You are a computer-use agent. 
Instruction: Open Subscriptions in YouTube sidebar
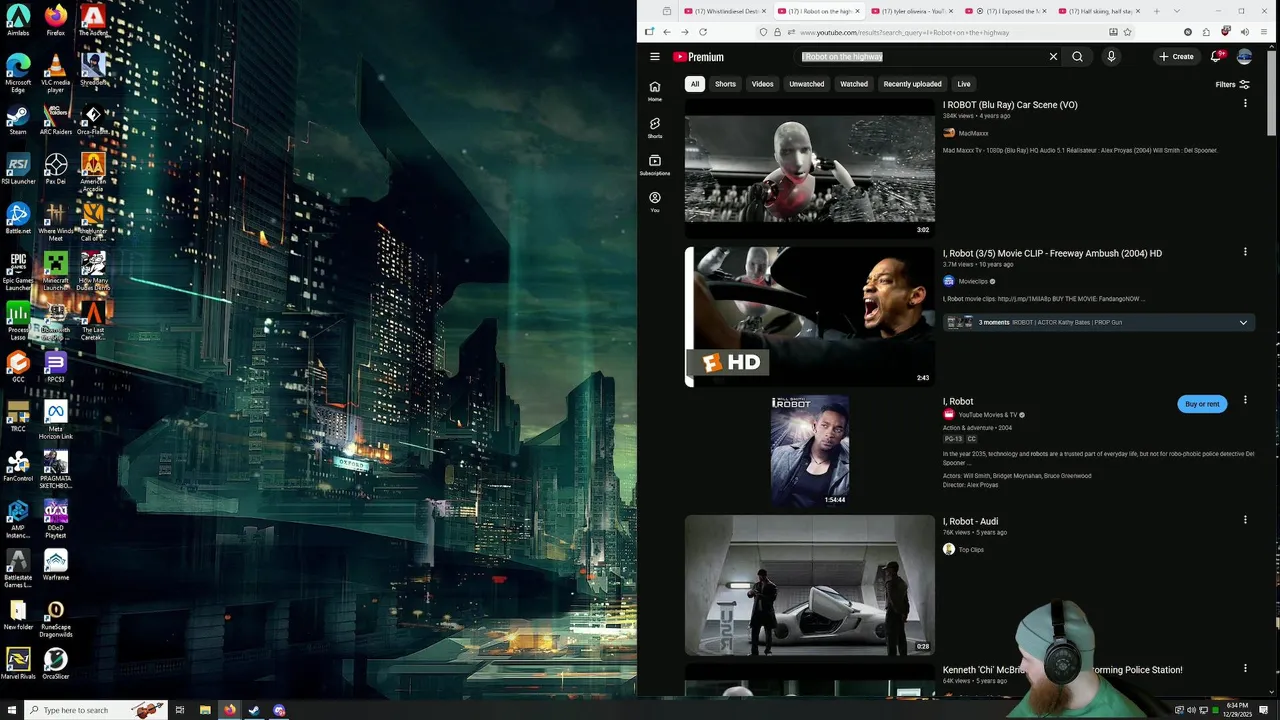[655, 165]
